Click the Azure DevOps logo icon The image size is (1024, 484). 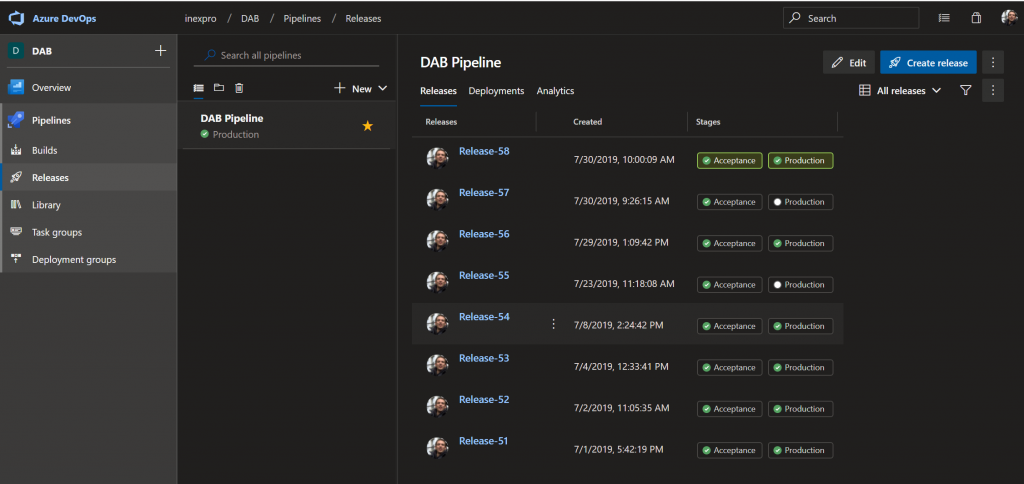click(16, 18)
